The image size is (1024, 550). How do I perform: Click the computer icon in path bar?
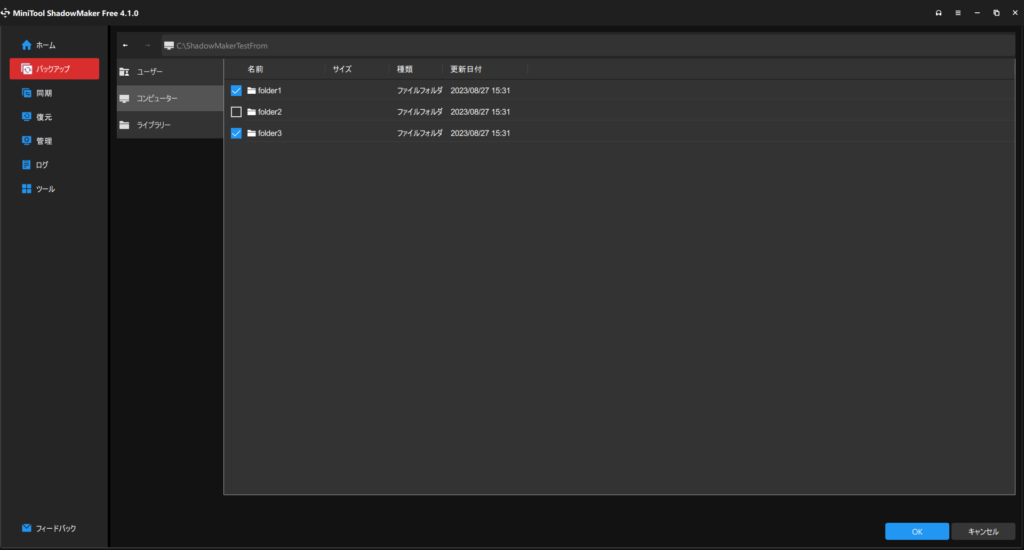pos(169,46)
